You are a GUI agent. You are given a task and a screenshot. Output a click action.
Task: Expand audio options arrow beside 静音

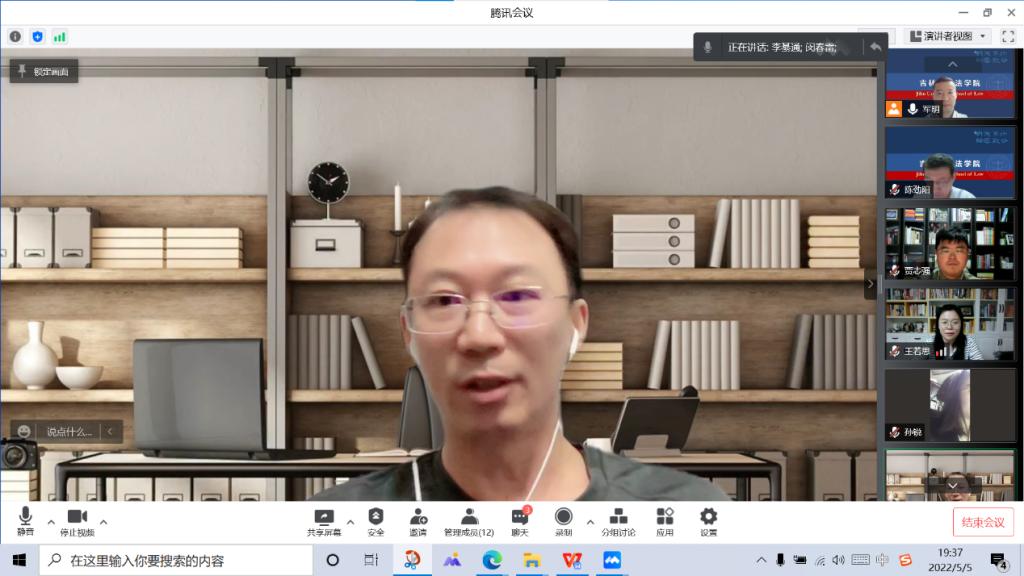pos(51,522)
